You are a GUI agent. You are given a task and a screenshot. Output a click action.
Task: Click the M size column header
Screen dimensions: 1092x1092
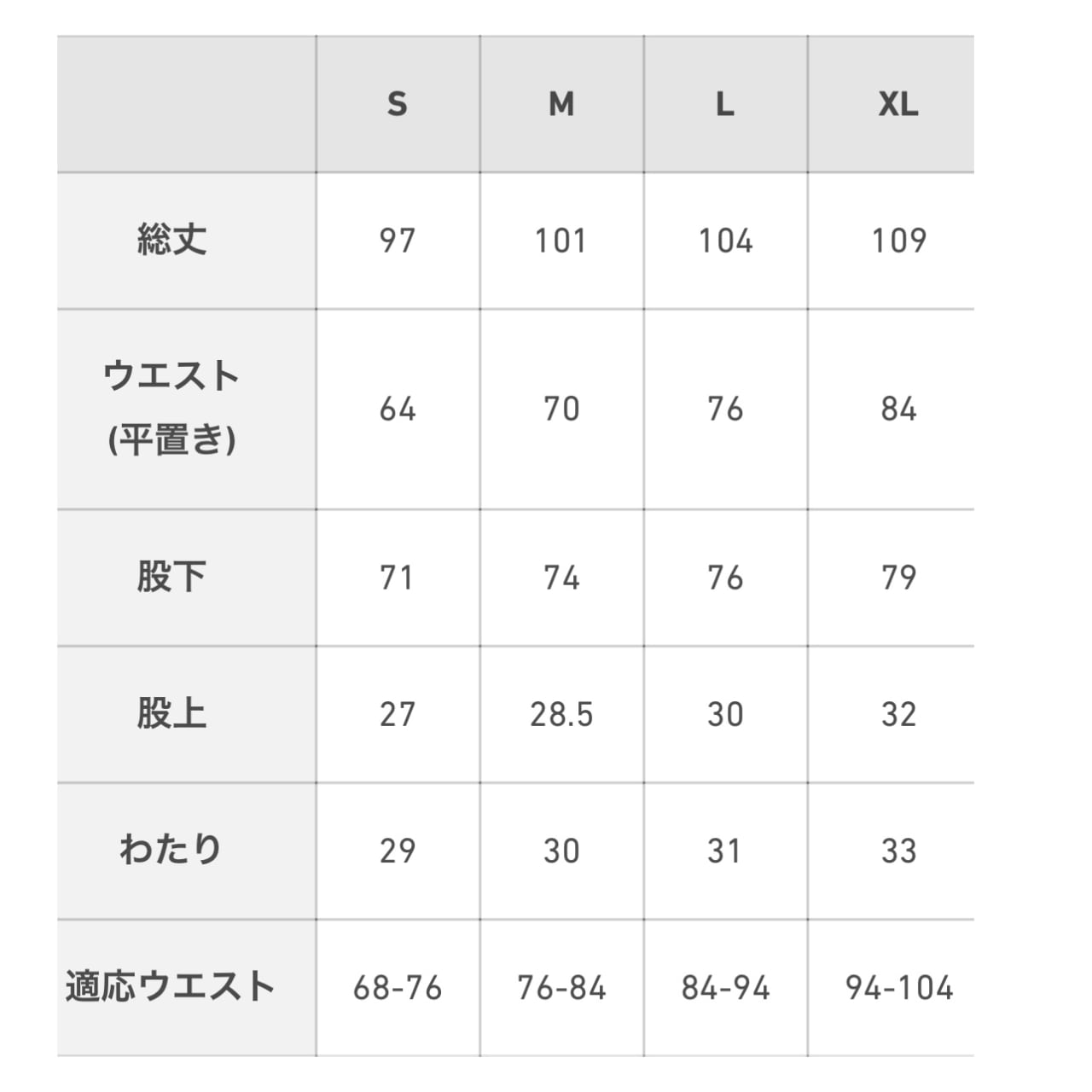tap(561, 104)
